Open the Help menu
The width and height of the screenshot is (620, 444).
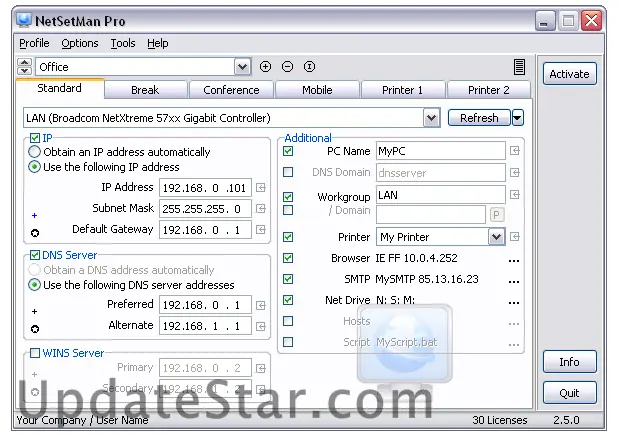[x=157, y=43]
